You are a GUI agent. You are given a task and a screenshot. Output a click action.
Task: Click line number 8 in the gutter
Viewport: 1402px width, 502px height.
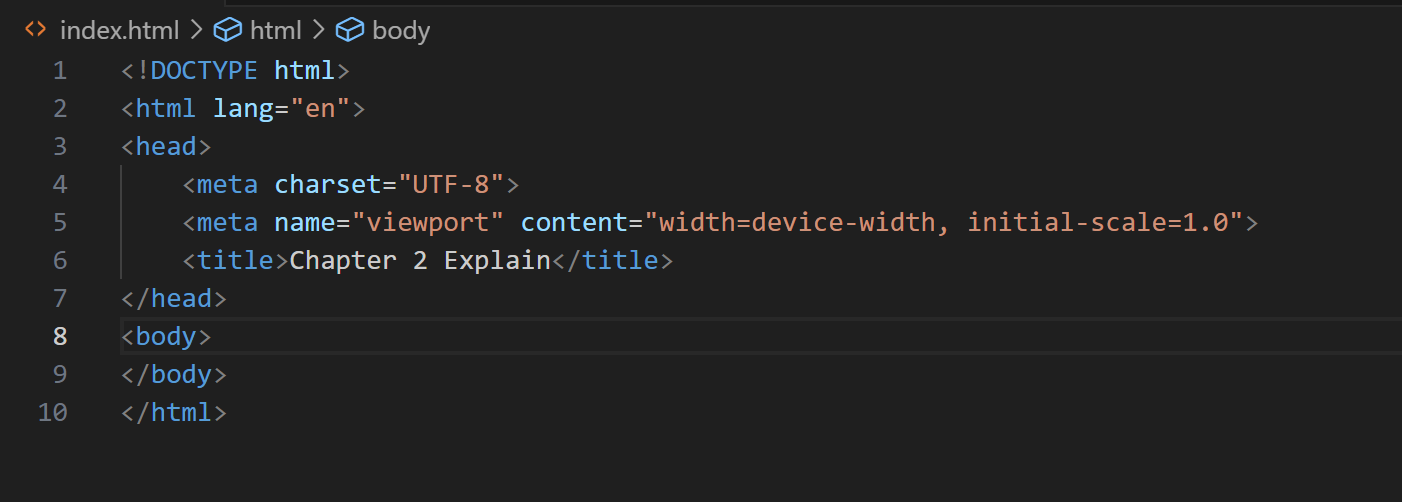(x=60, y=336)
